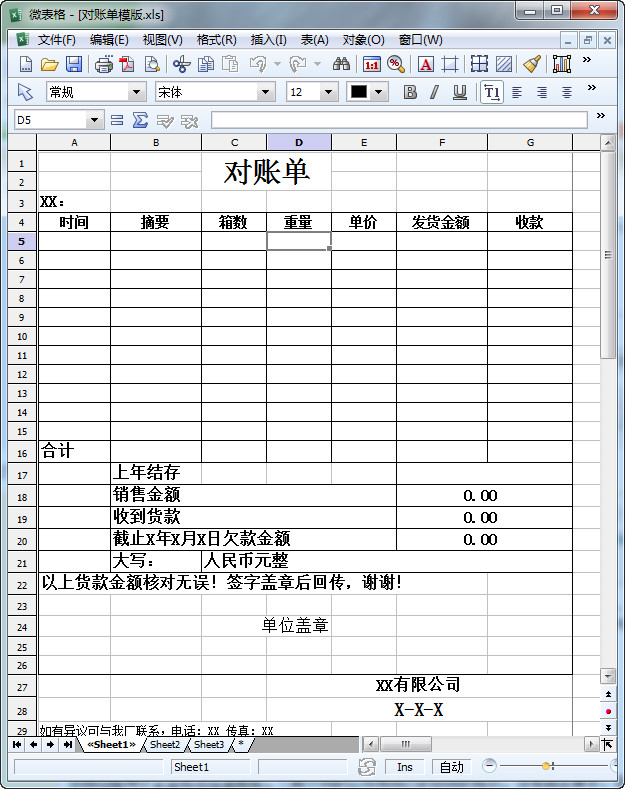Click the zoom slider handle in the status bar
The image size is (625, 789).
click(x=546, y=766)
